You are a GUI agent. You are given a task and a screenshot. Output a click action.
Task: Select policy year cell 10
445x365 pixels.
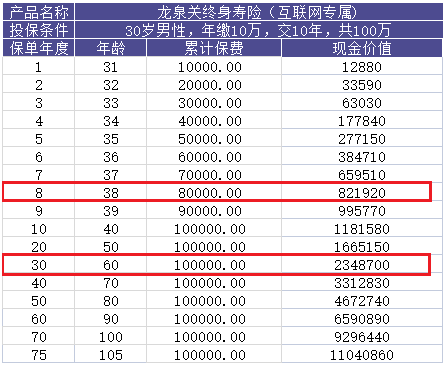39,229
